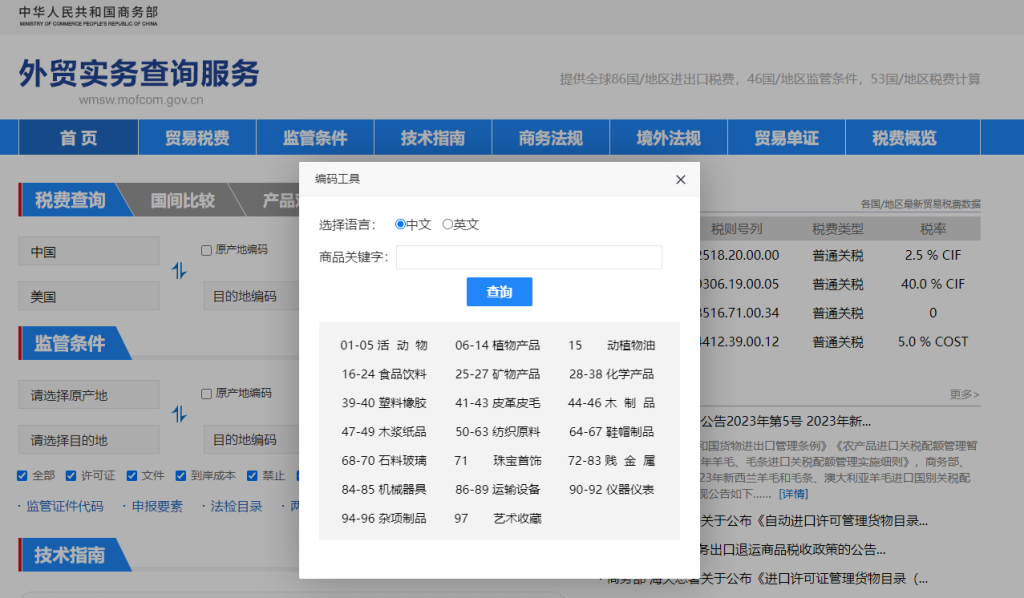Choose category 16-24 食品饮料
Image resolution: width=1024 pixels, height=598 pixels.
pyautogui.click(x=384, y=374)
